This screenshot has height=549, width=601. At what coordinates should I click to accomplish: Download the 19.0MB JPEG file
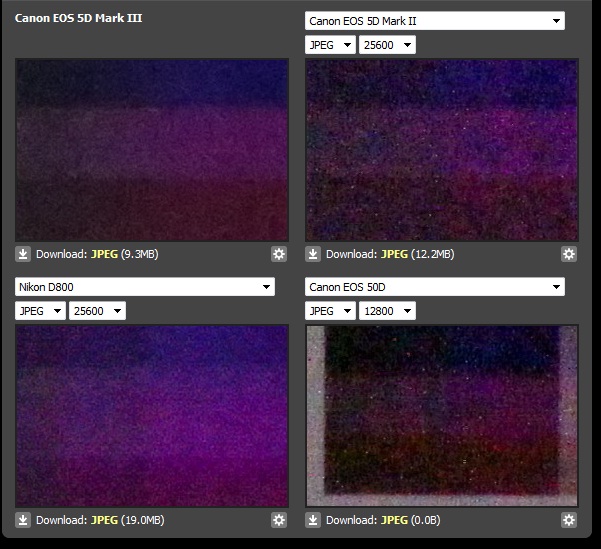104,520
